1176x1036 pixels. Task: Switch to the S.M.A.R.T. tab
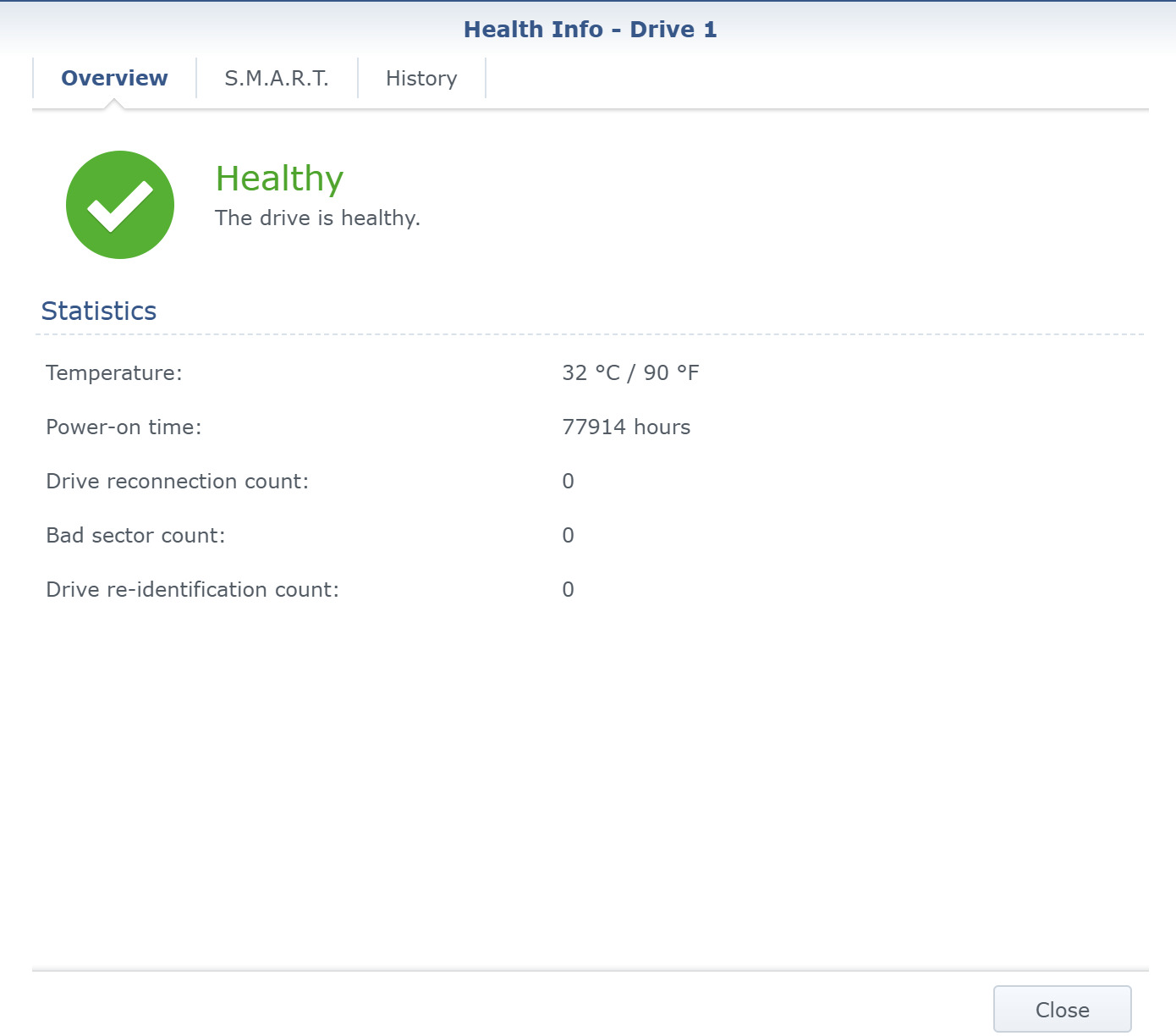coord(277,78)
